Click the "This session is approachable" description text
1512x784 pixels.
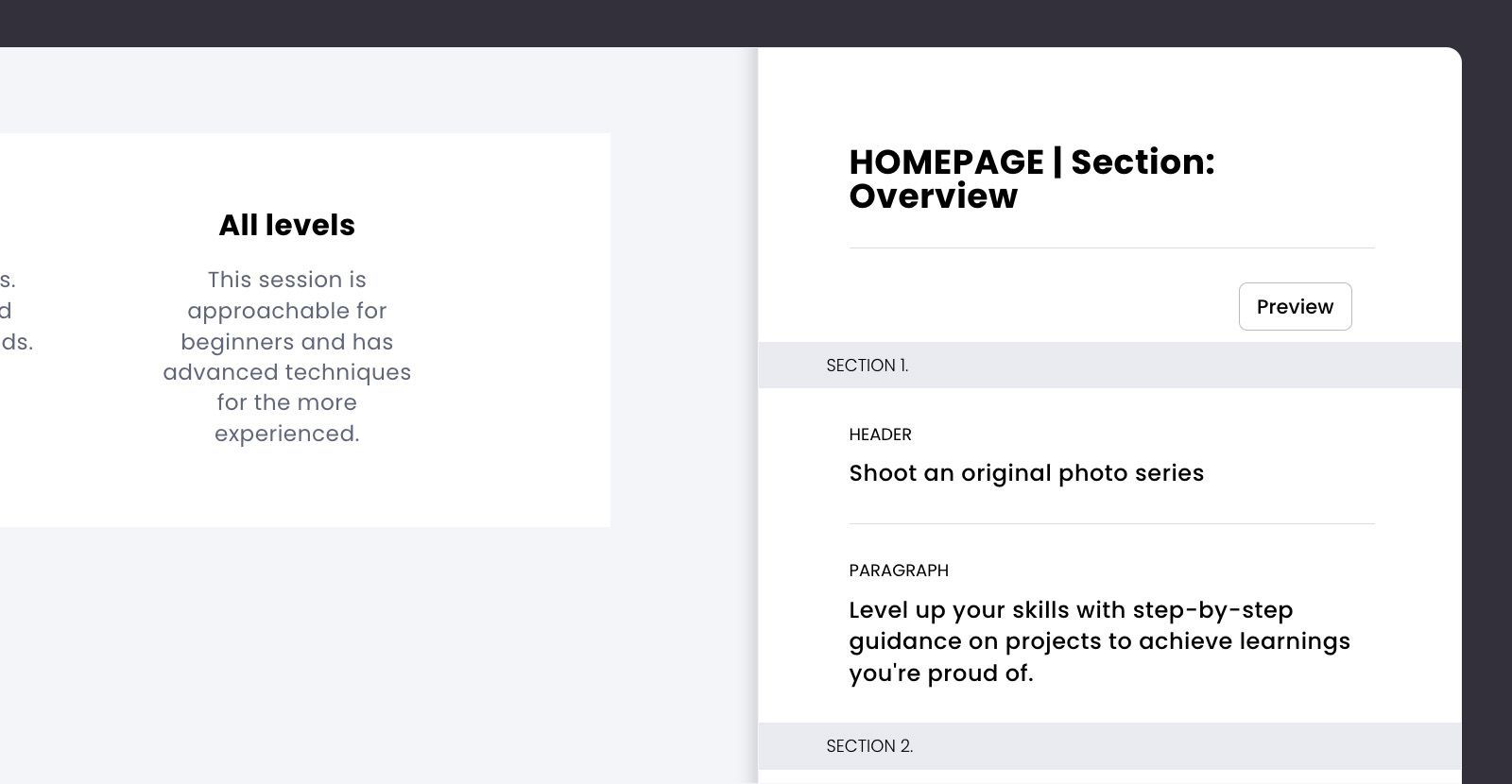[287, 356]
